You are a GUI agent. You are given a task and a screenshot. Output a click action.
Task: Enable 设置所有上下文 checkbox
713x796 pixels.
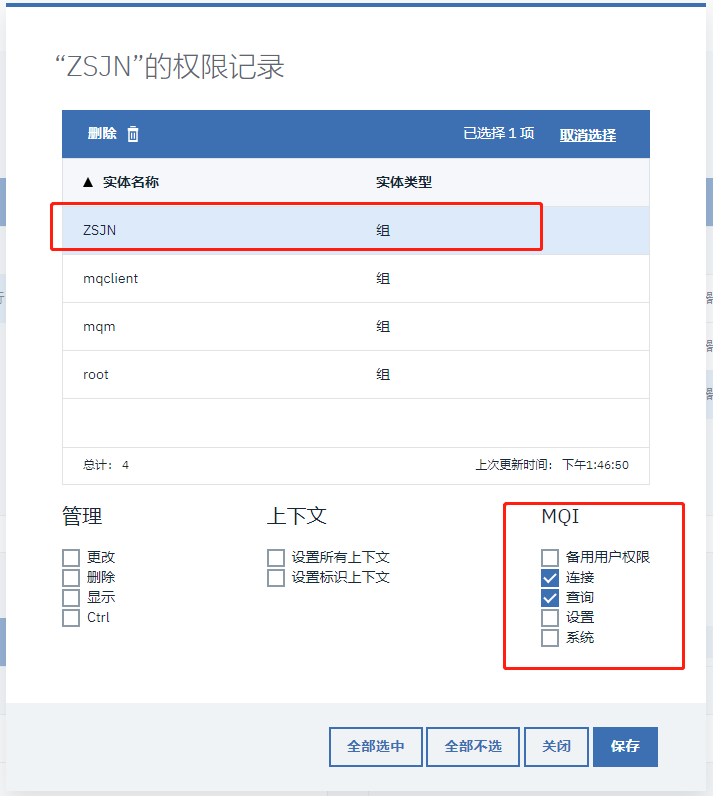click(276, 557)
